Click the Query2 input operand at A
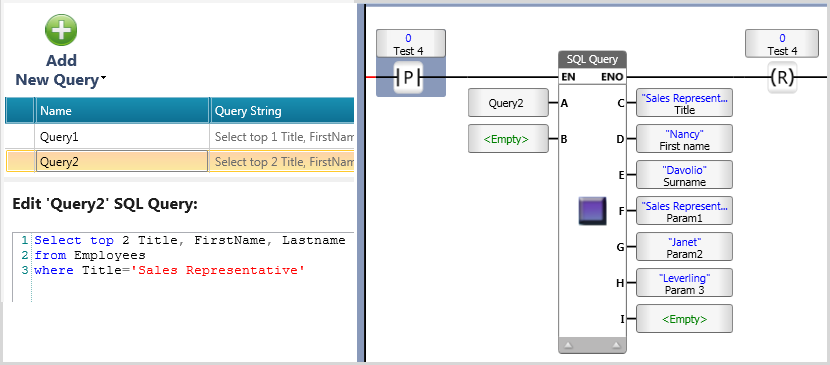Image resolution: width=830 pixels, height=365 pixels. [x=508, y=103]
